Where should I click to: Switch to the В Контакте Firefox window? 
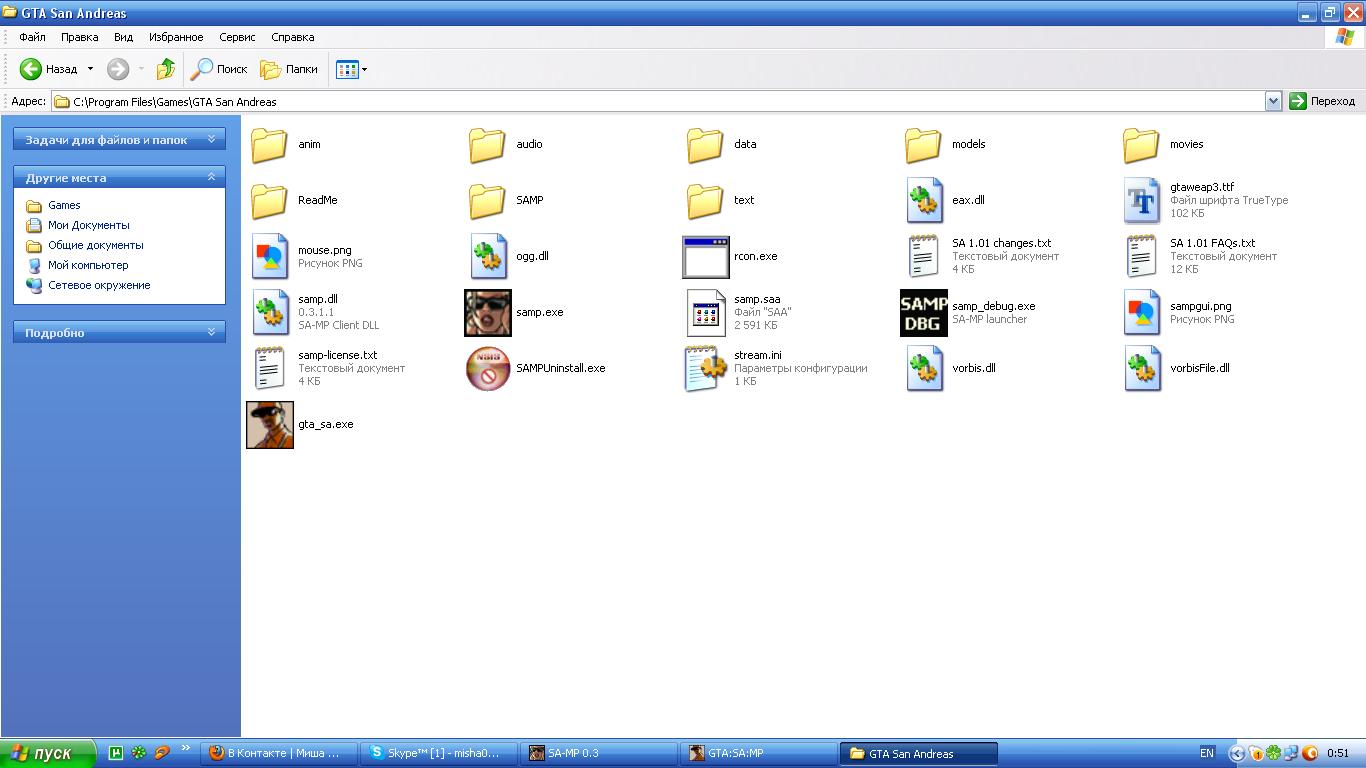(280, 753)
